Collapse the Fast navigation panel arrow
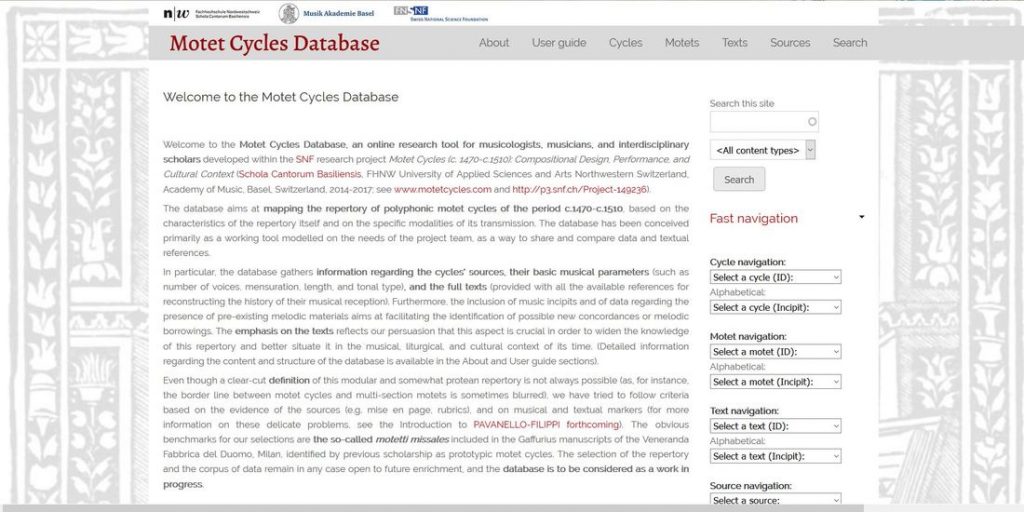This screenshot has width=1024, height=512. click(x=861, y=217)
